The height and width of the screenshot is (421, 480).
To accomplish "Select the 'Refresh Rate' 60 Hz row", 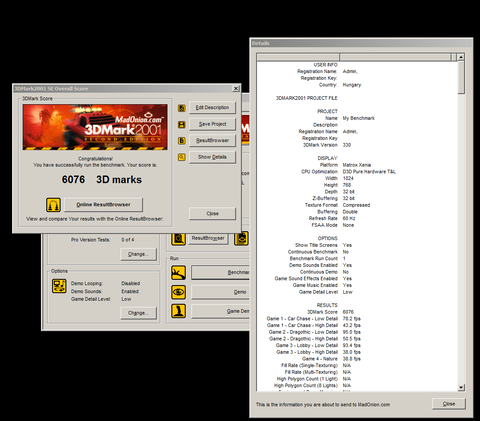I will tap(332, 218).
